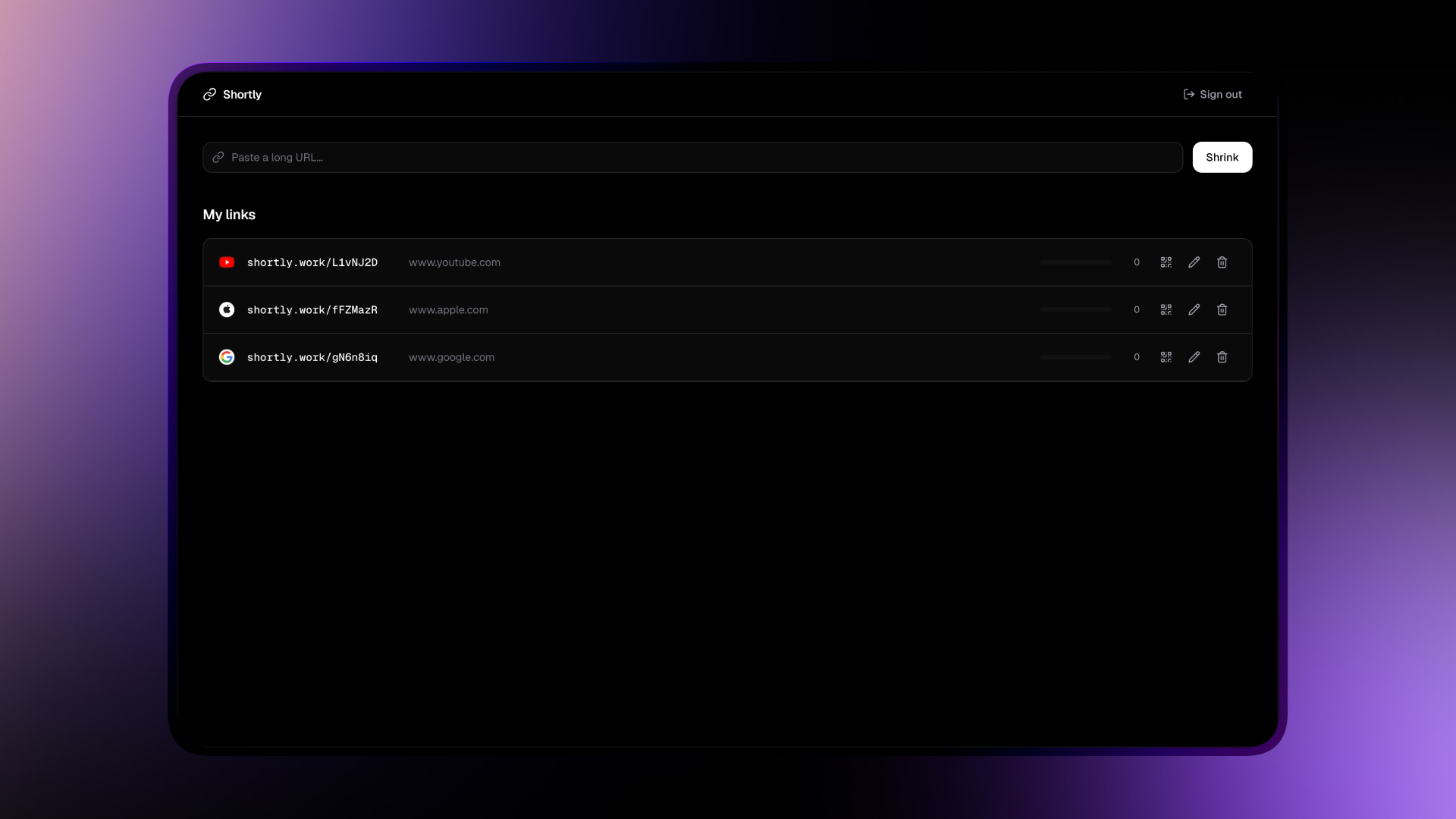
Task: Edit the shortly.work/fFZMazR link
Action: tap(1194, 309)
